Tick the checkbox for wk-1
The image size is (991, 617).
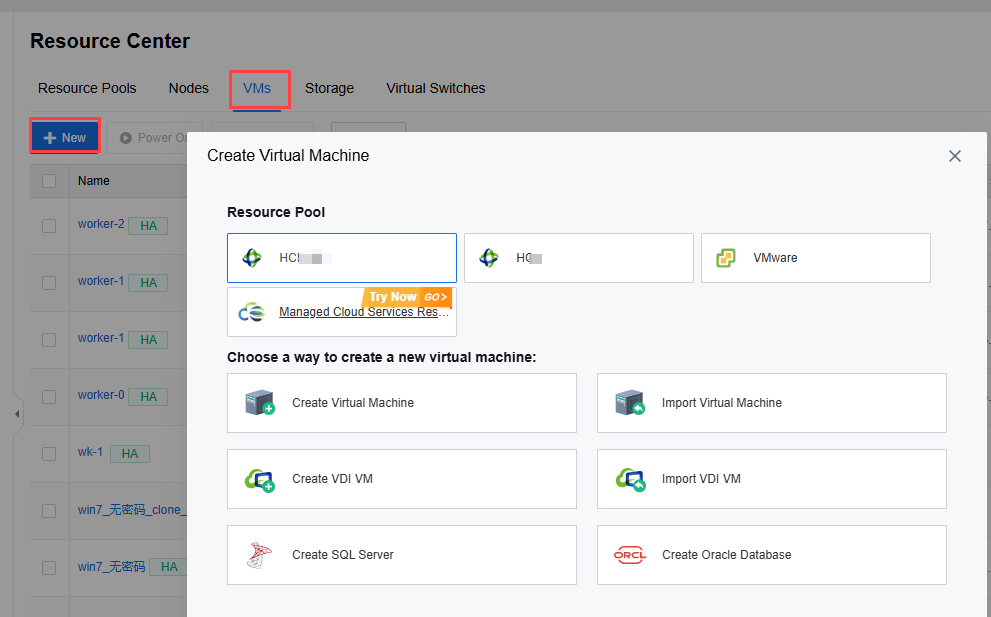[x=49, y=454]
